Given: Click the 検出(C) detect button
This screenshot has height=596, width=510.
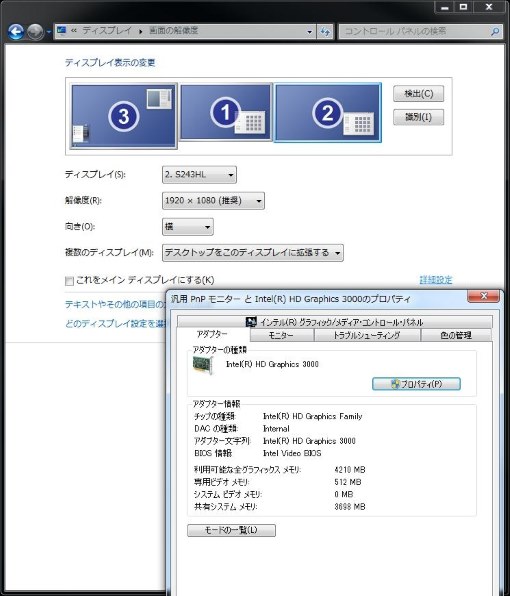Looking at the screenshot, I should coord(418,94).
